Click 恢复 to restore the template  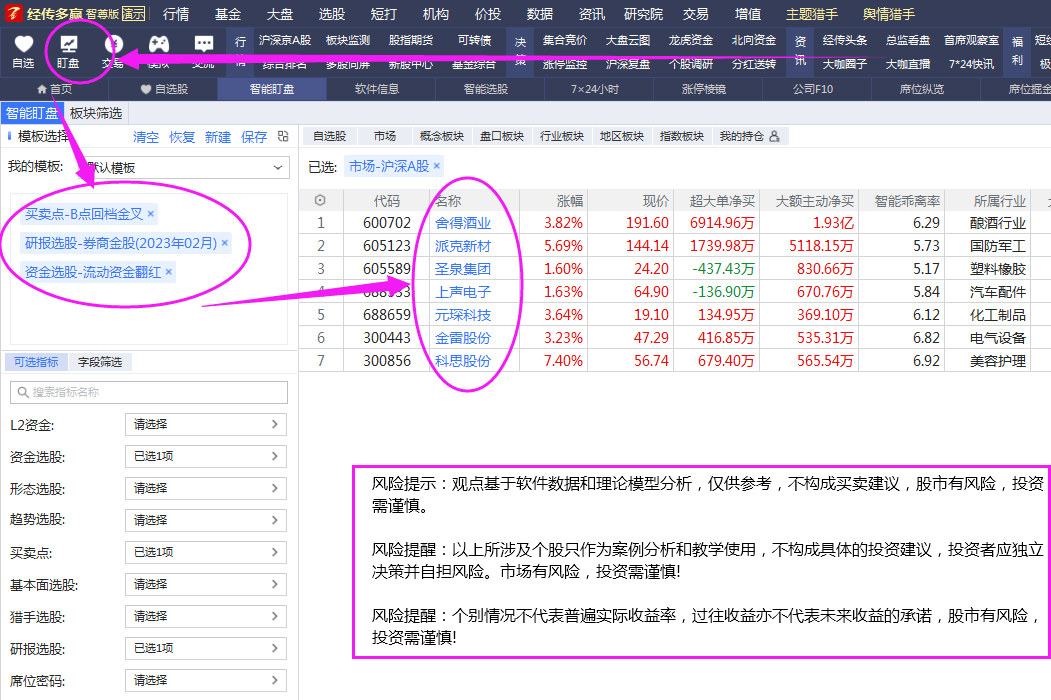182,137
